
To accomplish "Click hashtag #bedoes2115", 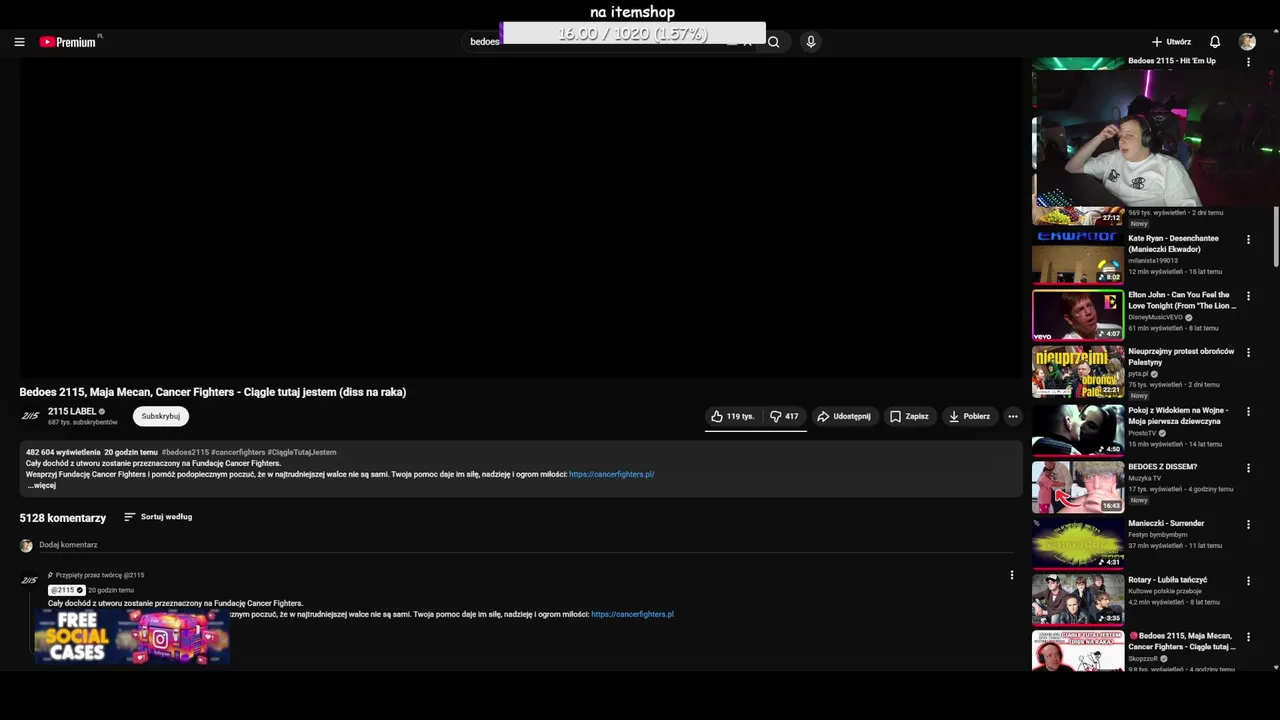I will (x=185, y=452).
